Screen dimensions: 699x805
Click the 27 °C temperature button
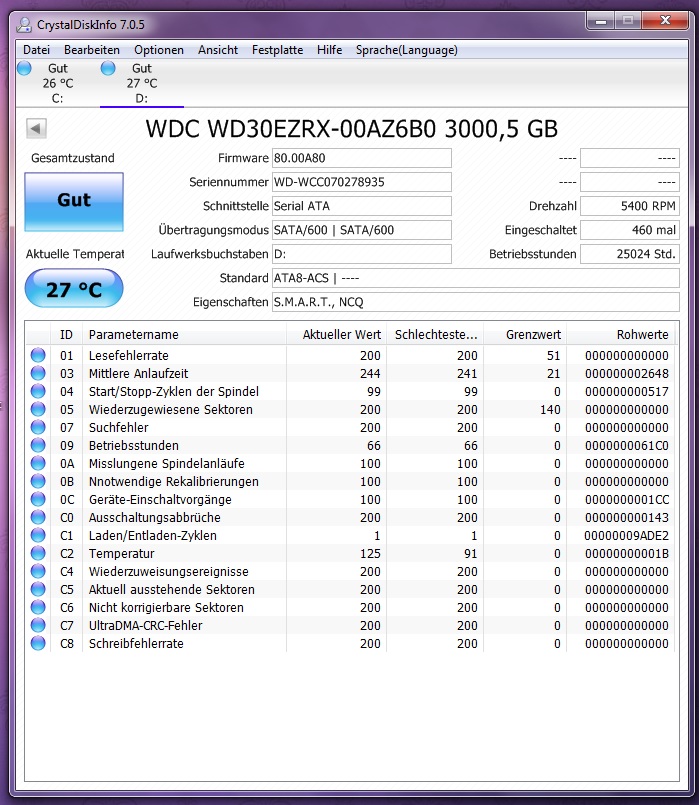(x=74, y=289)
